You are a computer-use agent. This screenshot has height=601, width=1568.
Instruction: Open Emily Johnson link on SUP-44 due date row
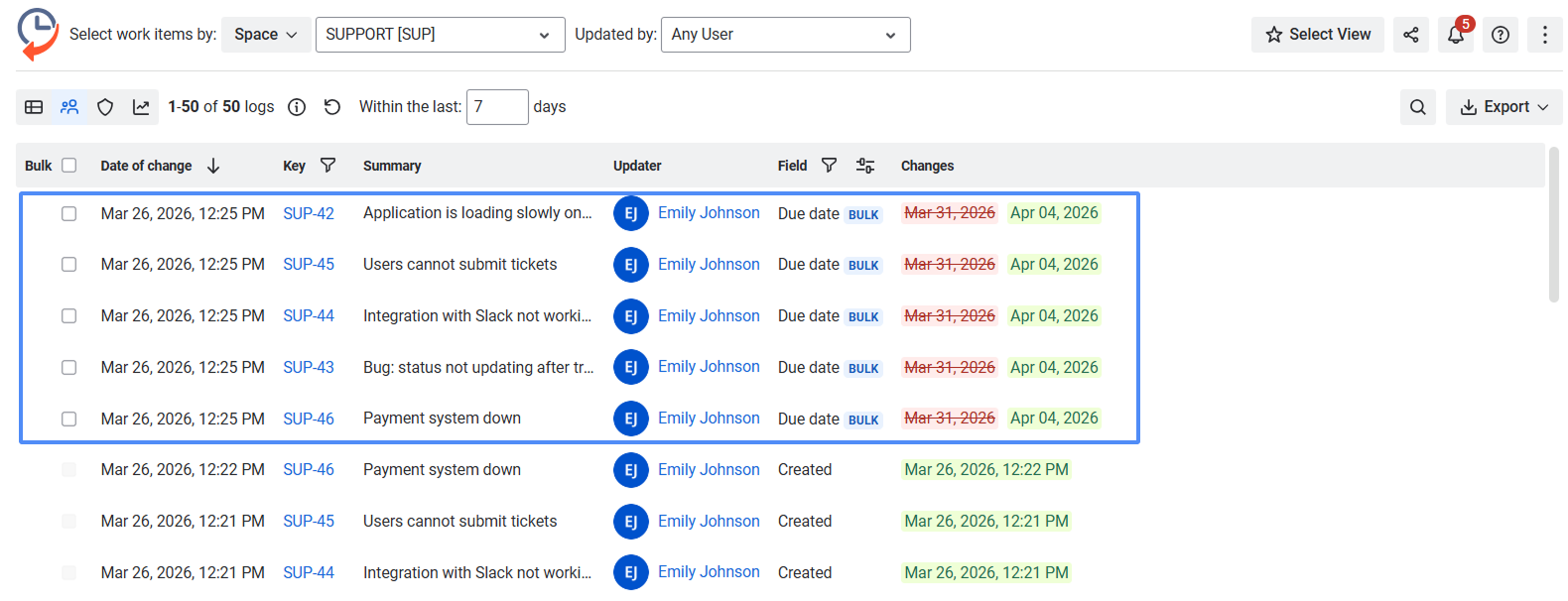tap(709, 316)
